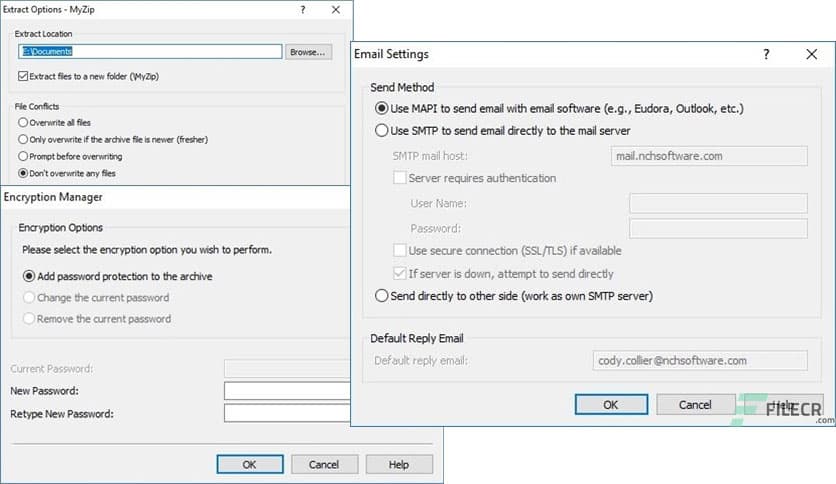The height and width of the screenshot is (484, 836).
Task: Select Prompt before overwriting option
Action: pyautogui.click(x=23, y=156)
